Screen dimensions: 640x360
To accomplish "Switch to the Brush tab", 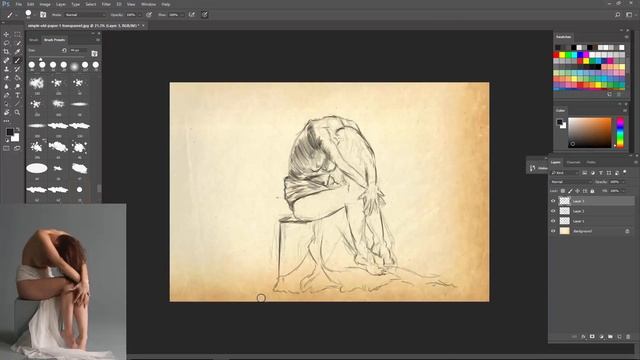I will [33, 40].
